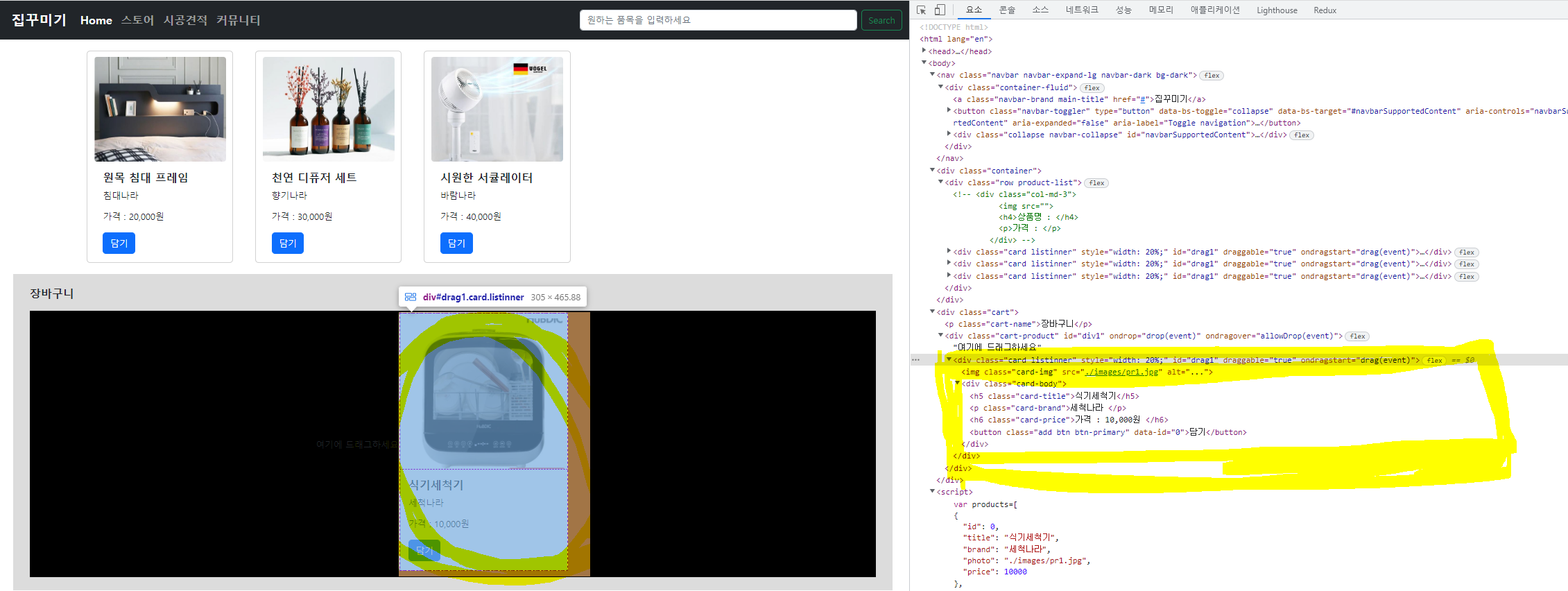Click 담기 on the 식기세척기 cart card

tap(424, 550)
